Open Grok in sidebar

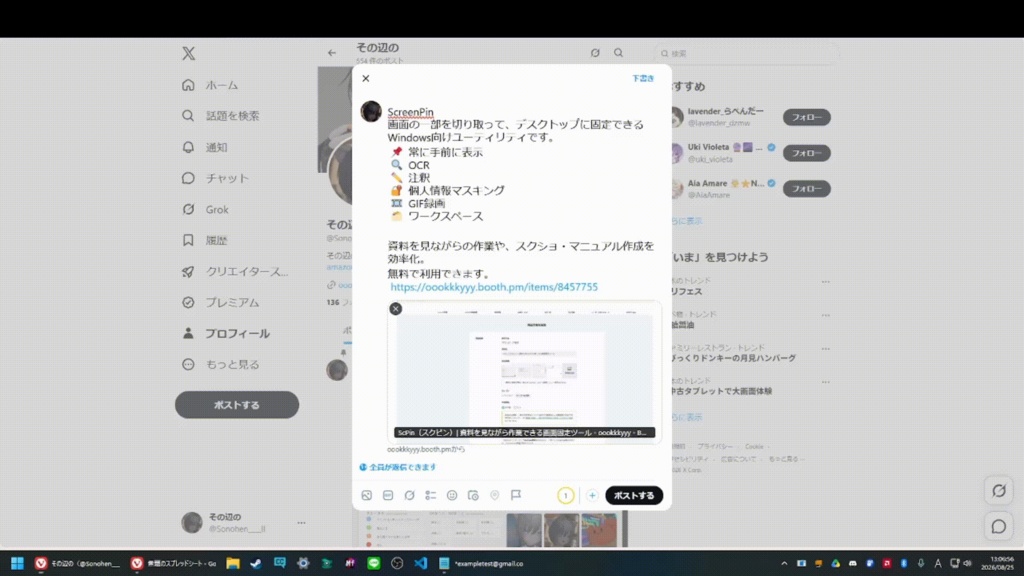pyautogui.click(x=205, y=209)
